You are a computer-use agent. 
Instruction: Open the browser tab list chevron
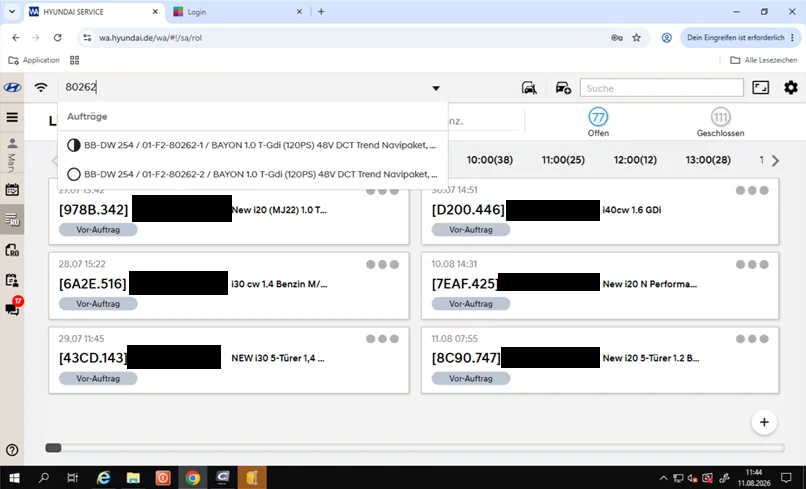pyautogui.click(x=12, y=11)
